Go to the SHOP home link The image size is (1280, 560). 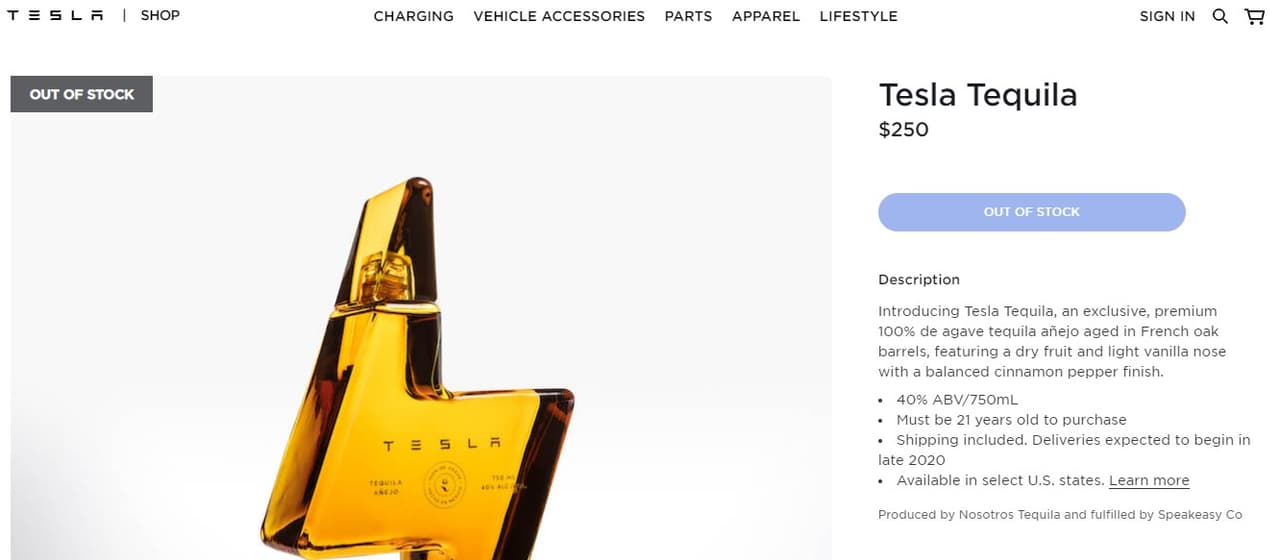click(x=160, y=15)
